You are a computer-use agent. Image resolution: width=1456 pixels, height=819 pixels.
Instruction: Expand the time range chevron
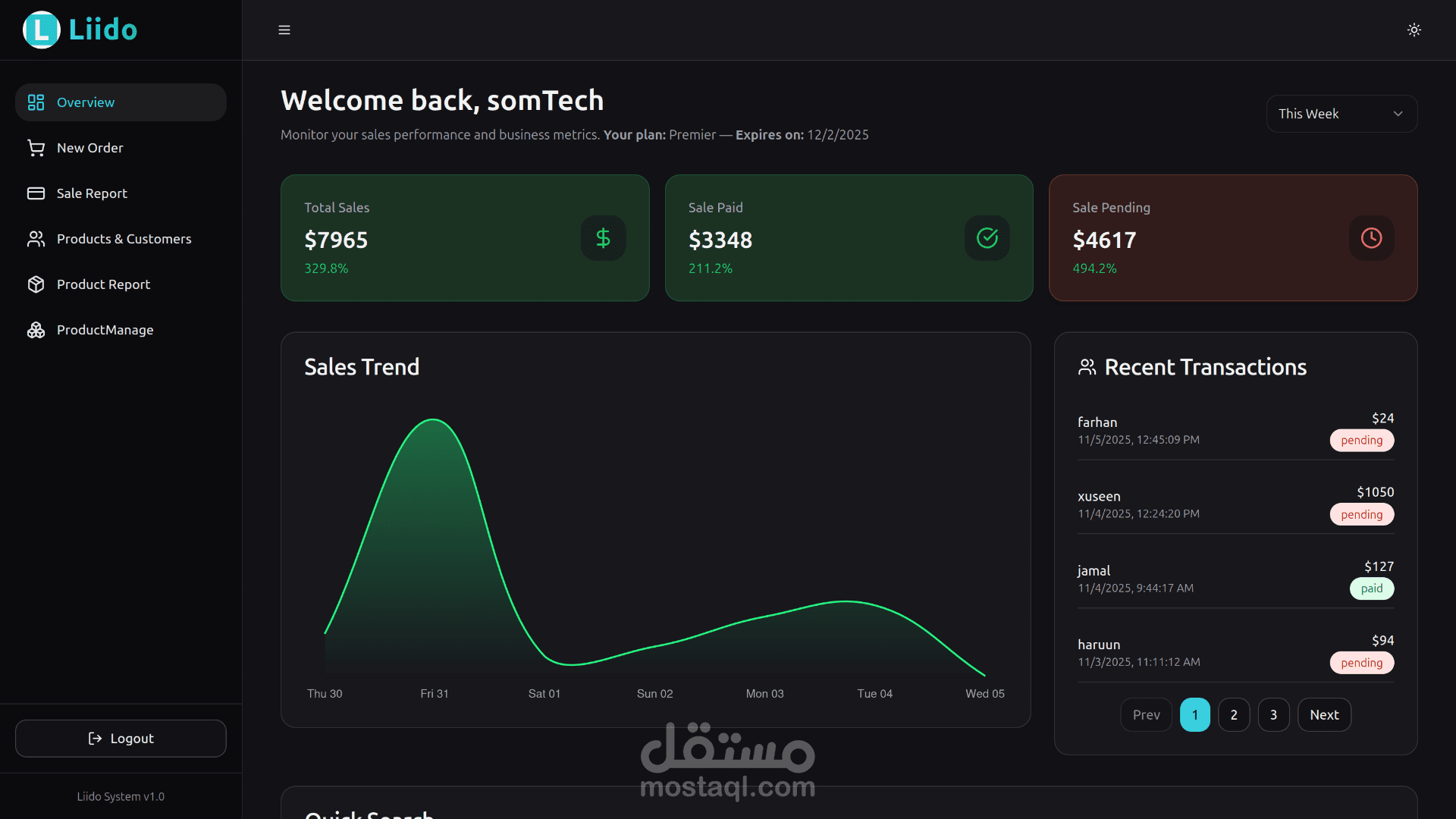coord(1398,114)
